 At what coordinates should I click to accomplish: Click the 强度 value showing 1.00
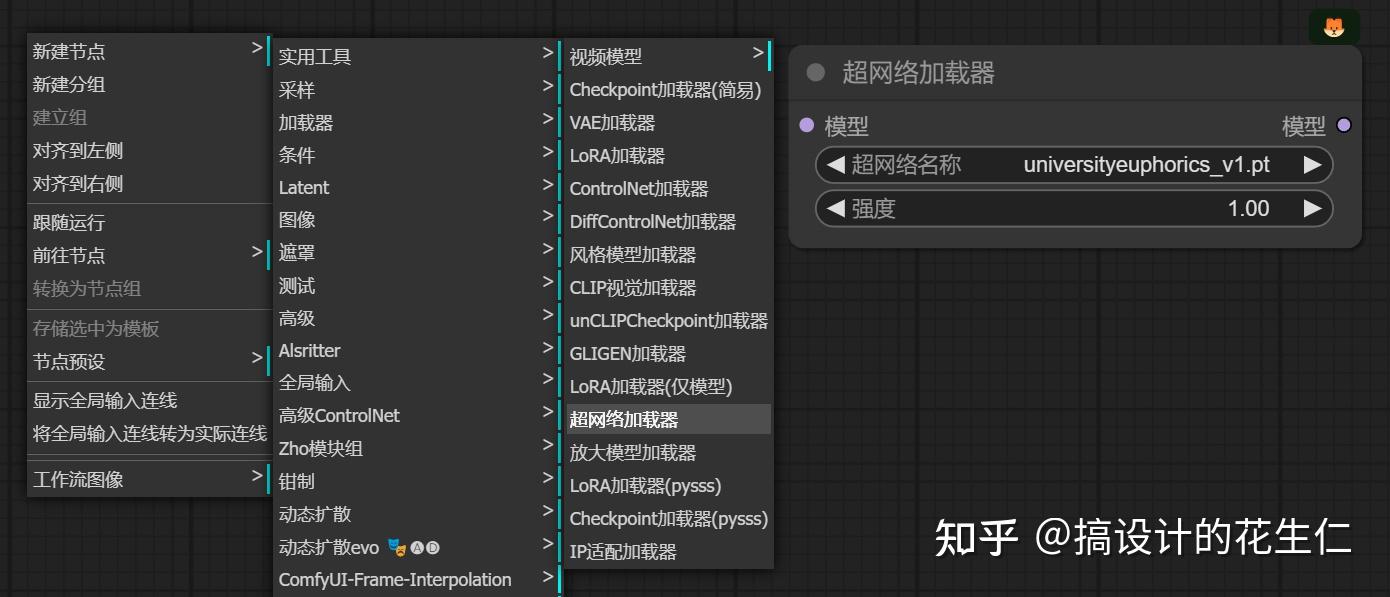tap(1249, 208)
